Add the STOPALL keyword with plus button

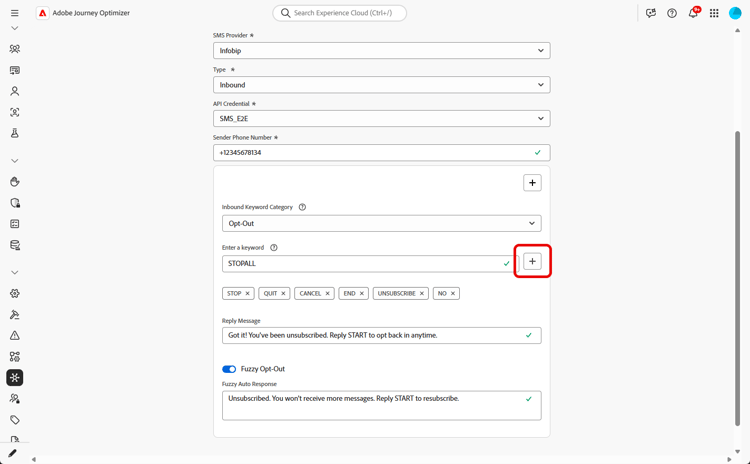[532, 262]
